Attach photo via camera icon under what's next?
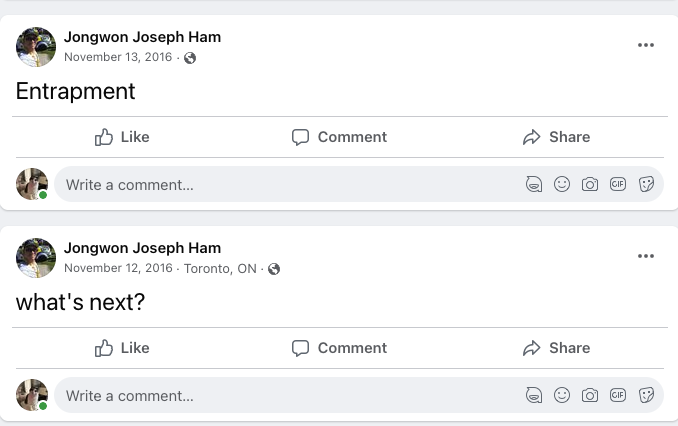 (590, 395)
